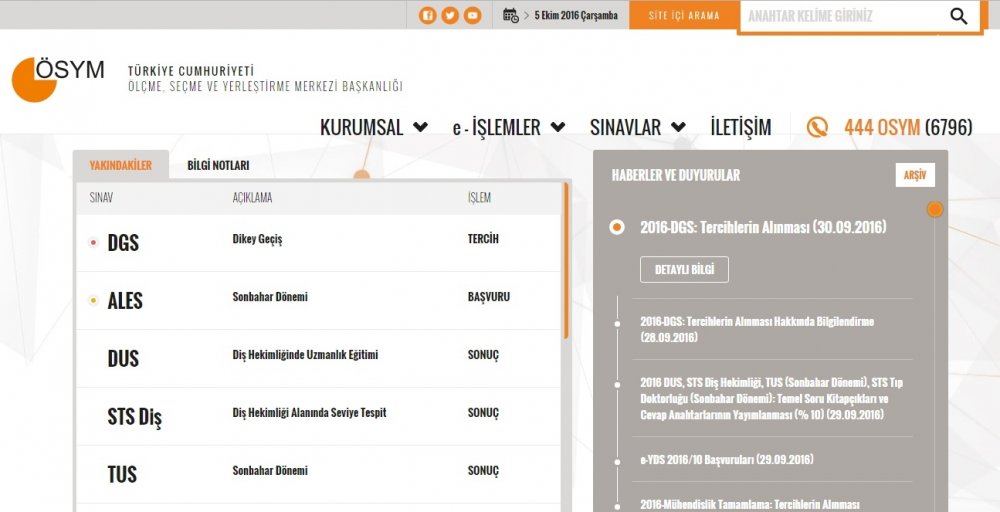Open the ÖSYM YouTube channel icon
The height and width of the screenshot is (512, 1000).
472,15
